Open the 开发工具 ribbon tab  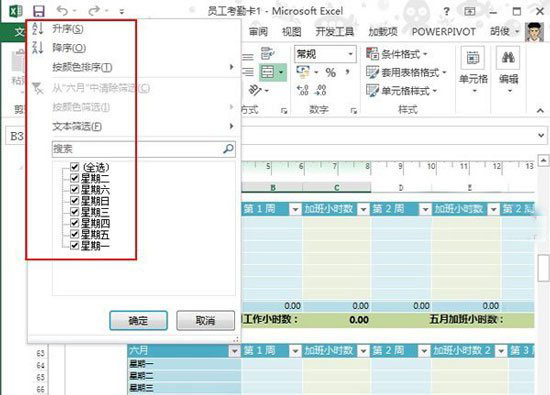pos(334,32)
